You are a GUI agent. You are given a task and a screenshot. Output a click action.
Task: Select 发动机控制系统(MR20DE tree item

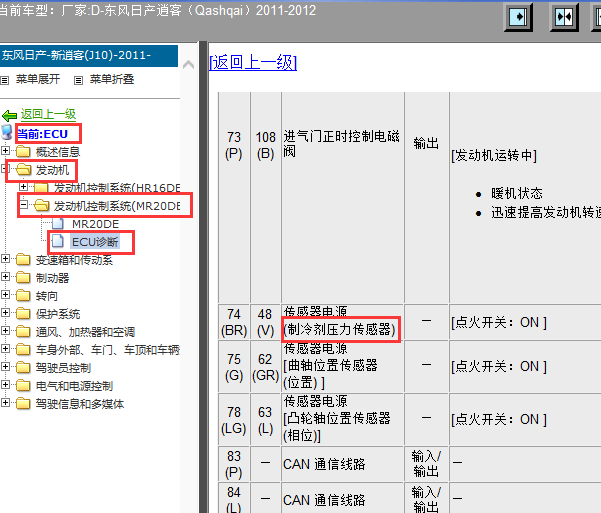click(x=117, y=206)
